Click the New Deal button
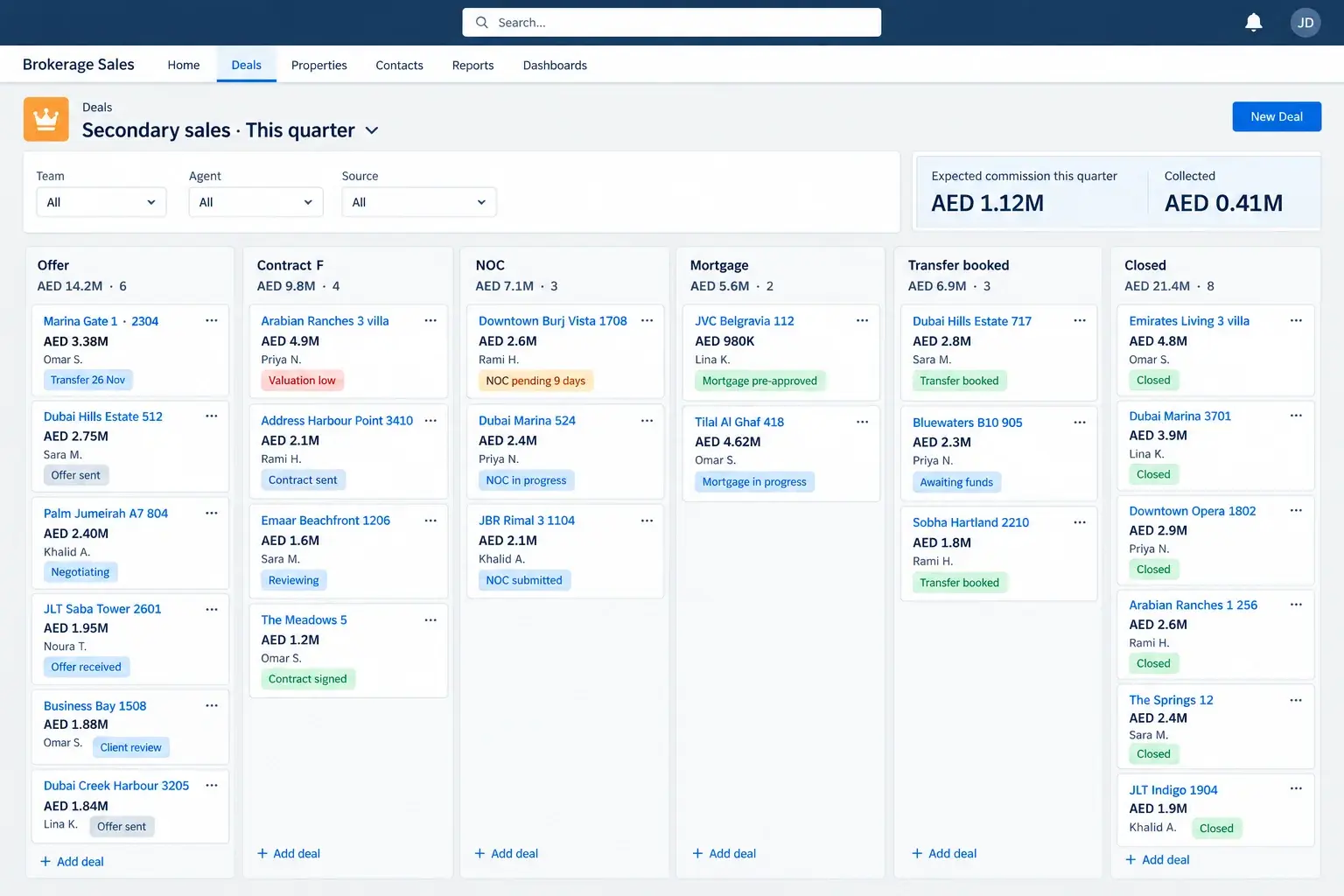Image resolution: width=1344 pixels, height=896 pixels. pyautogui.click(x=1277, y=116)
